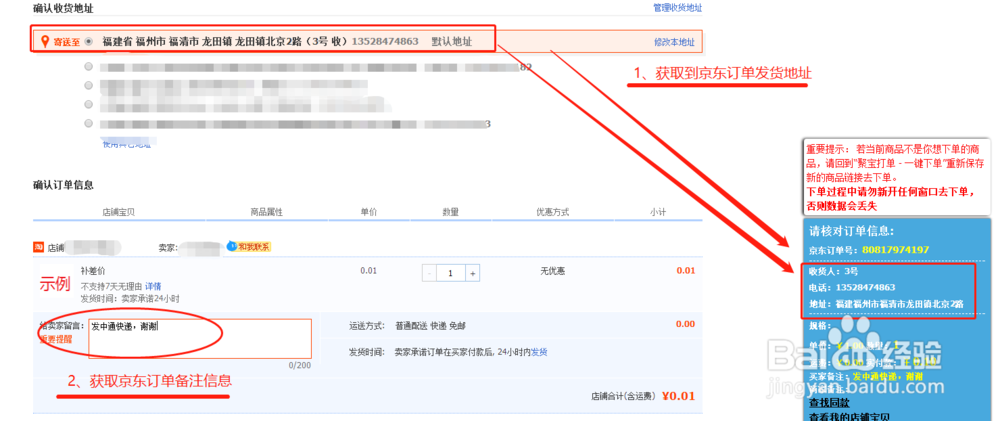Click 查看我的店铺宝贝 link in blue panel

point(848,417)
